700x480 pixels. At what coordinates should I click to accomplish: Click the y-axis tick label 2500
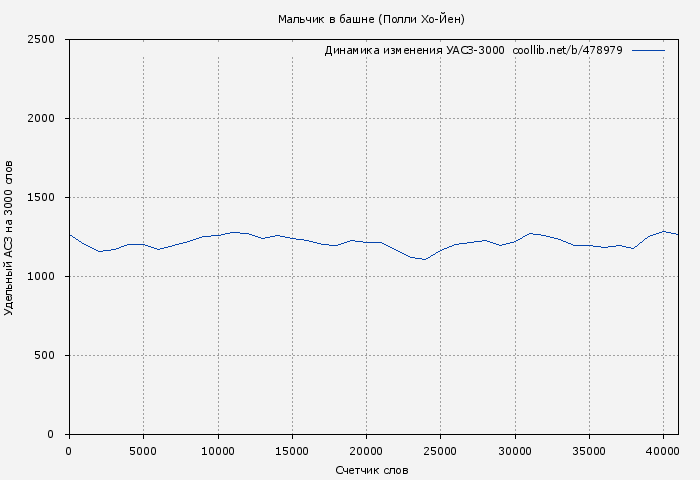click(40, 40)
